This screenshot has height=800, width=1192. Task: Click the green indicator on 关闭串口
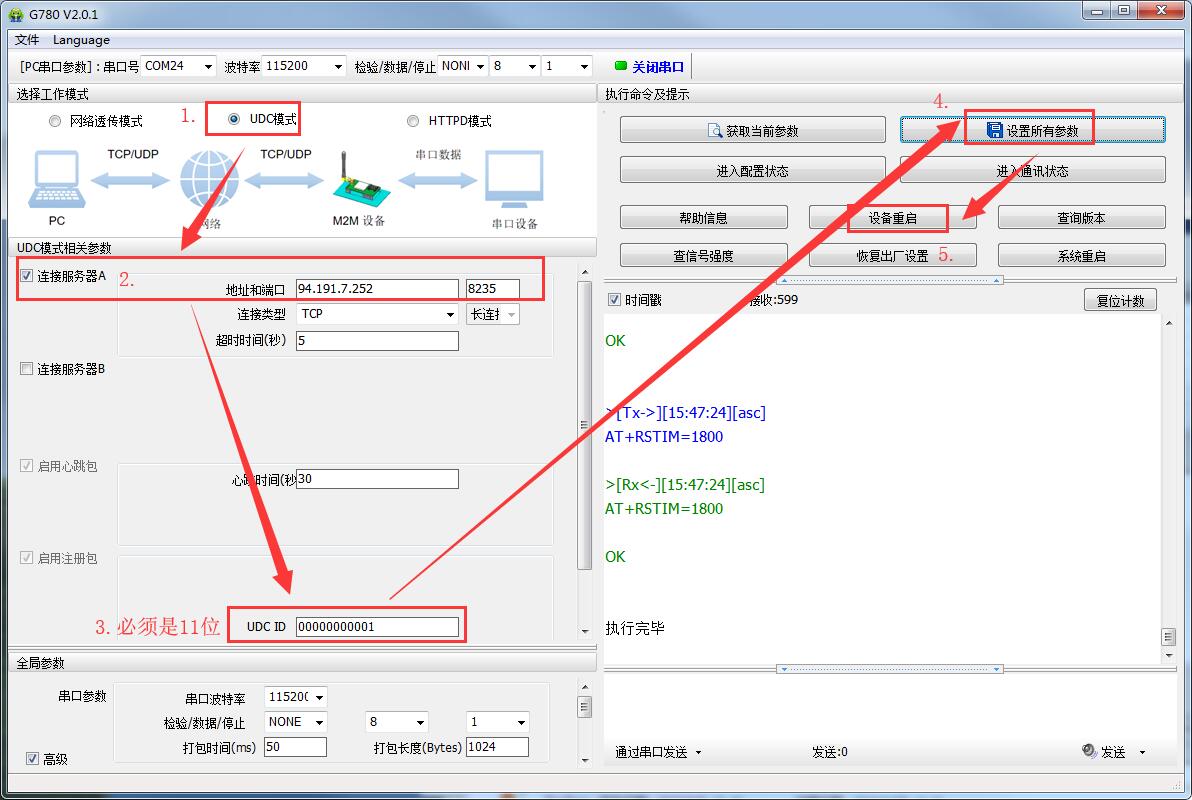click(621, 66)
